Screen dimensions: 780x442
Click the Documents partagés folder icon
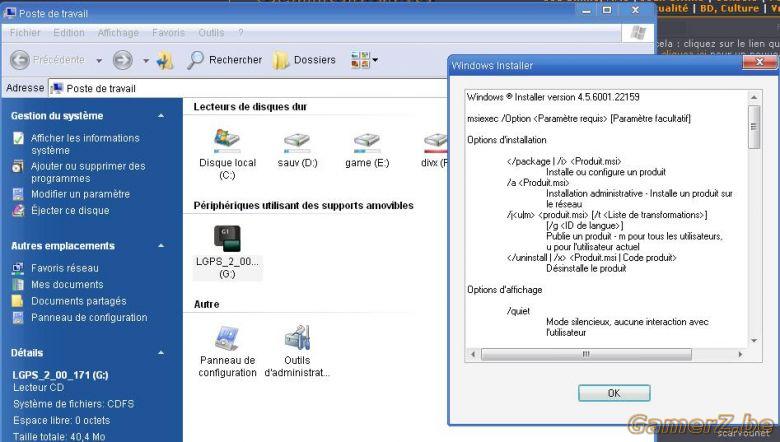[18, 301]
